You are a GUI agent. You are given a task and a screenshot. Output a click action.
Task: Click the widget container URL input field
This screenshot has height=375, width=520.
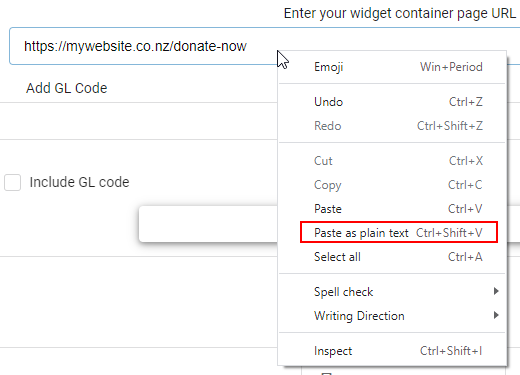point(265,46)
